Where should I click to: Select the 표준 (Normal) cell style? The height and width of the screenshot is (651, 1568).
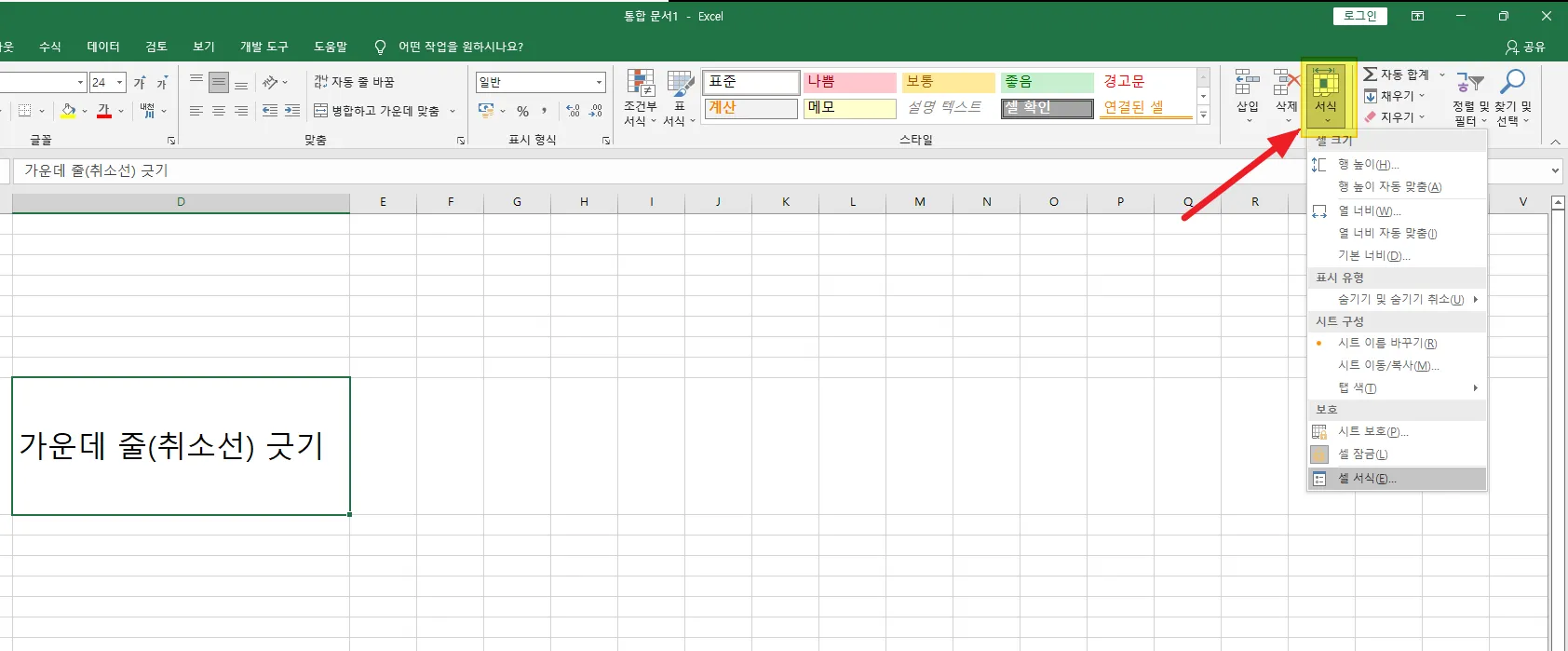click(x=751, y=82)
